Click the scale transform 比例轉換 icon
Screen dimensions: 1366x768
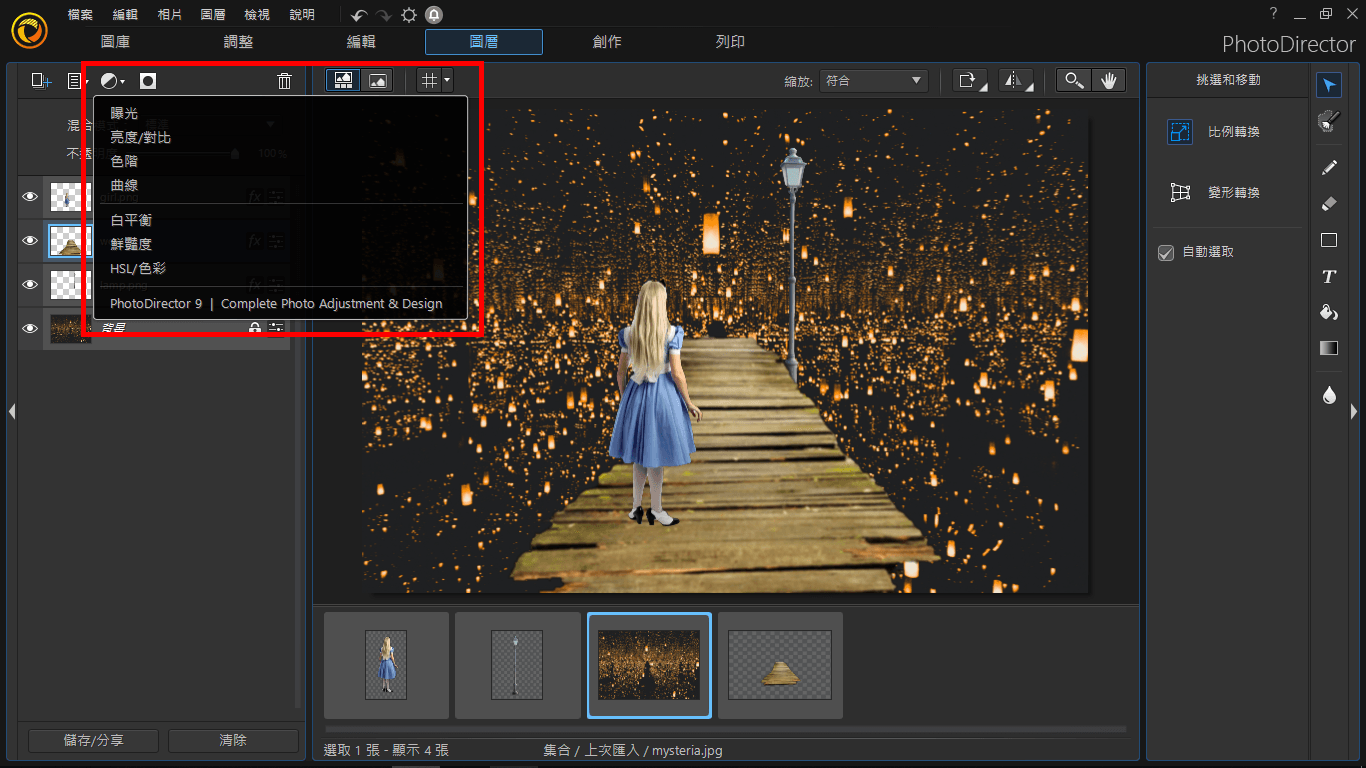(x=1180, y=132)
